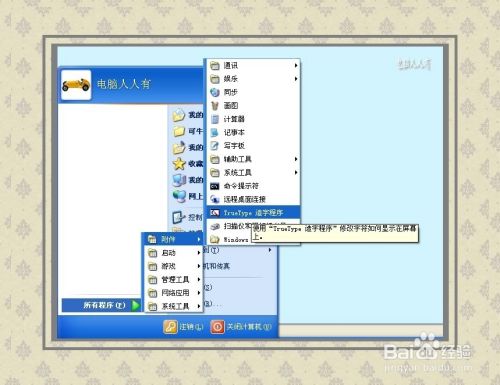Open the 网络应用 folder icon

[152, 293]
